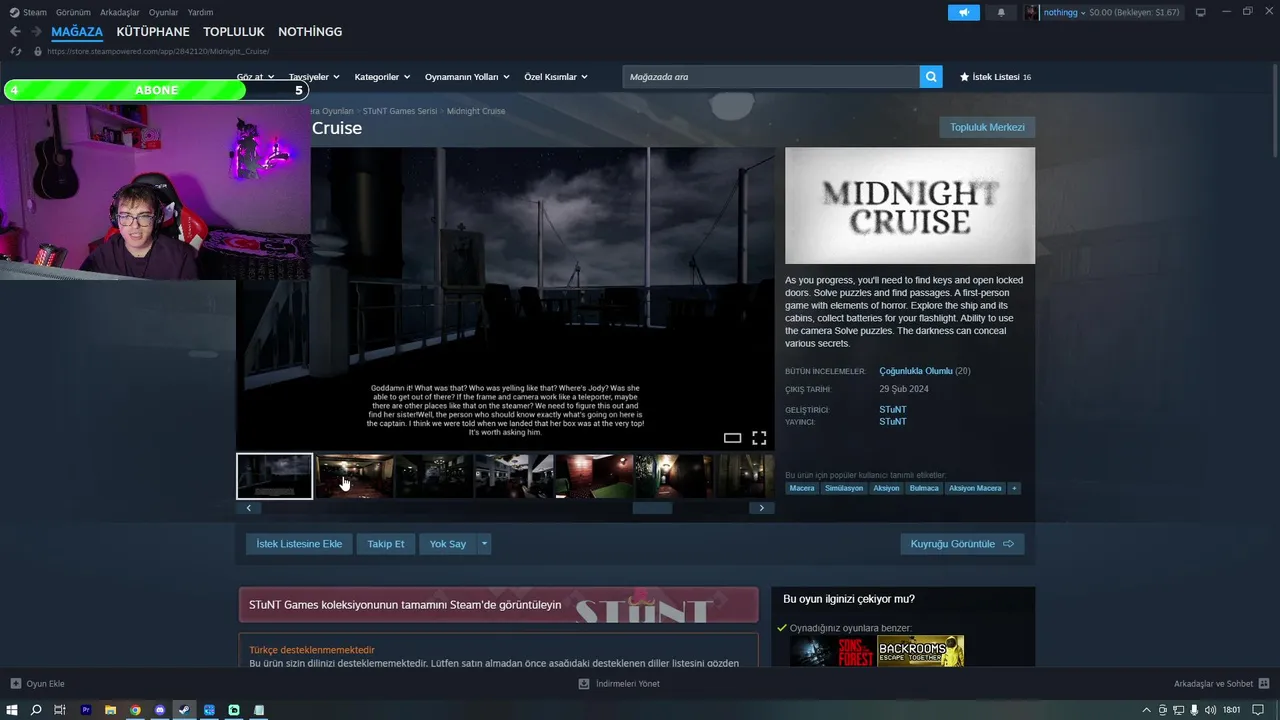Open the Oyunlar menu
Image resolution: width=1280 pixels, height=720 pixels.
[164, 12]
